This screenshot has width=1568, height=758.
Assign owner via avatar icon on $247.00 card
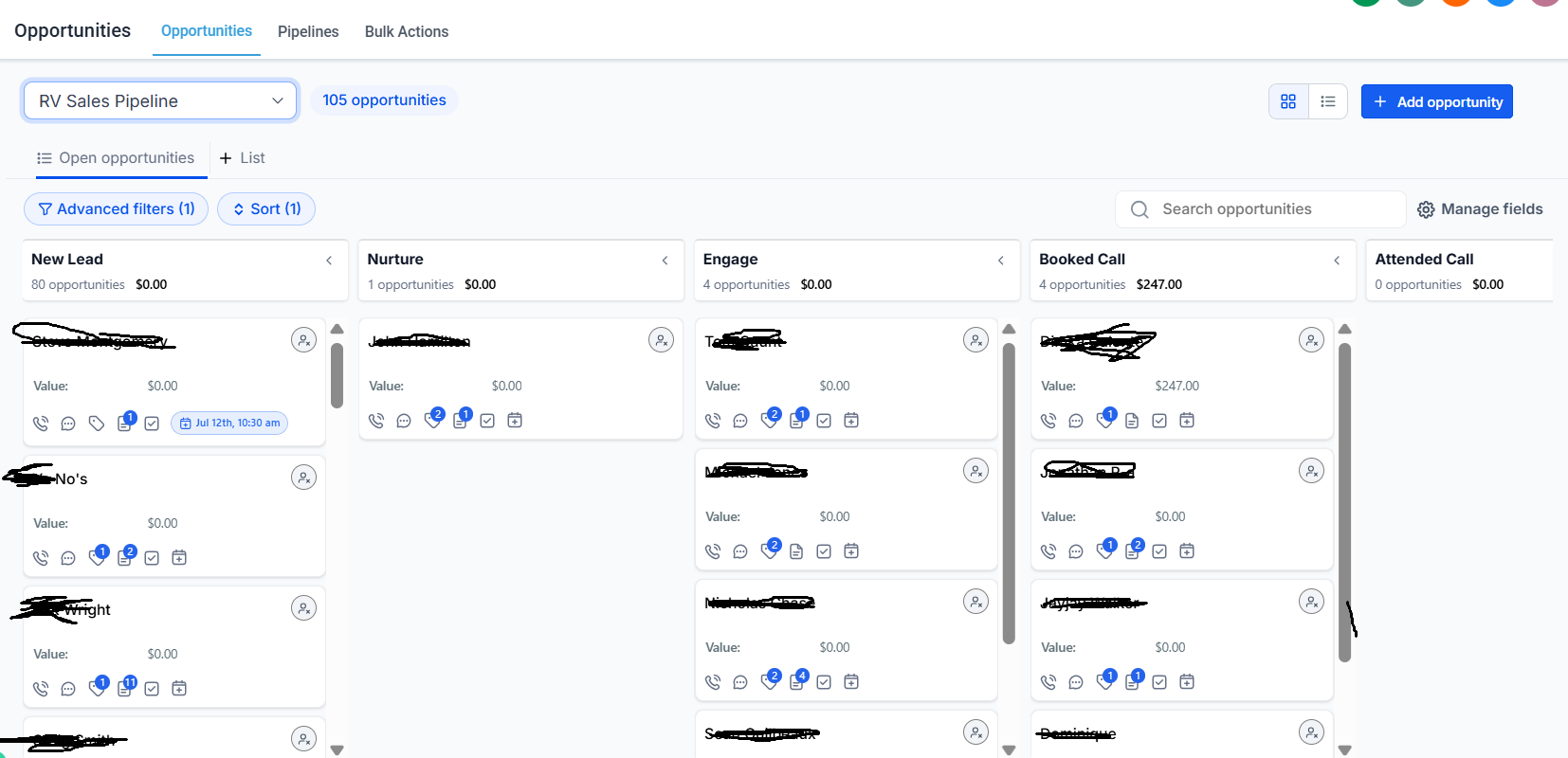(1311, 340)
